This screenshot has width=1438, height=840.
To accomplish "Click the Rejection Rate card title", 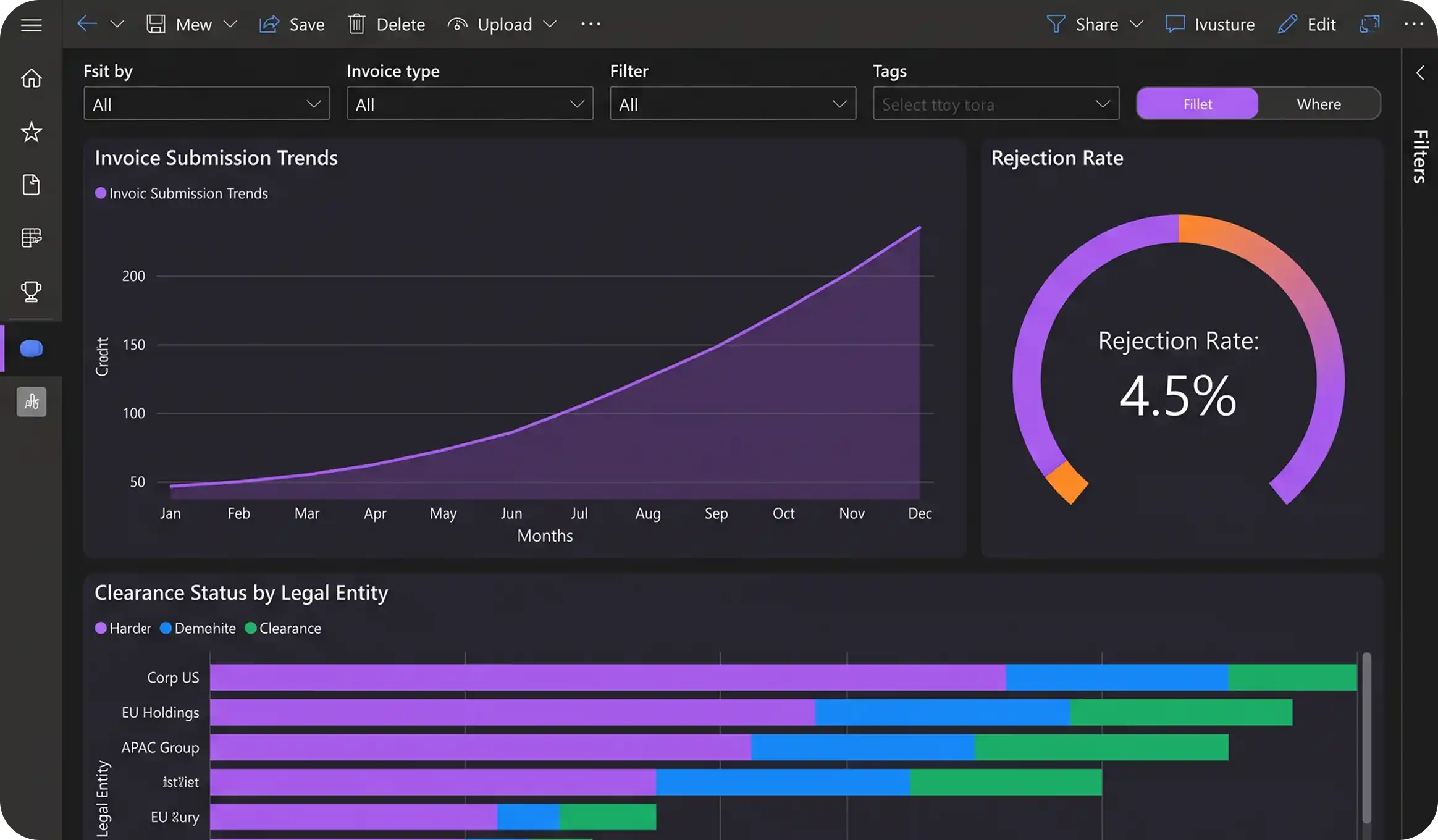I will (x=1057, y=158).
